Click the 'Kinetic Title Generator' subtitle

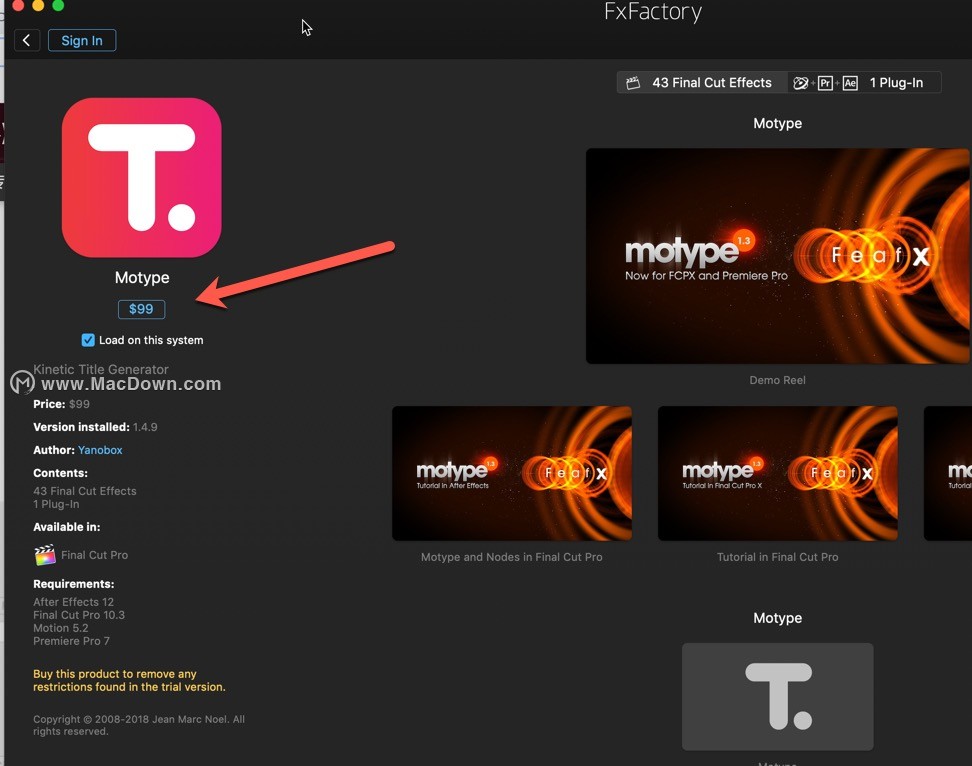[x=100, y=369]
